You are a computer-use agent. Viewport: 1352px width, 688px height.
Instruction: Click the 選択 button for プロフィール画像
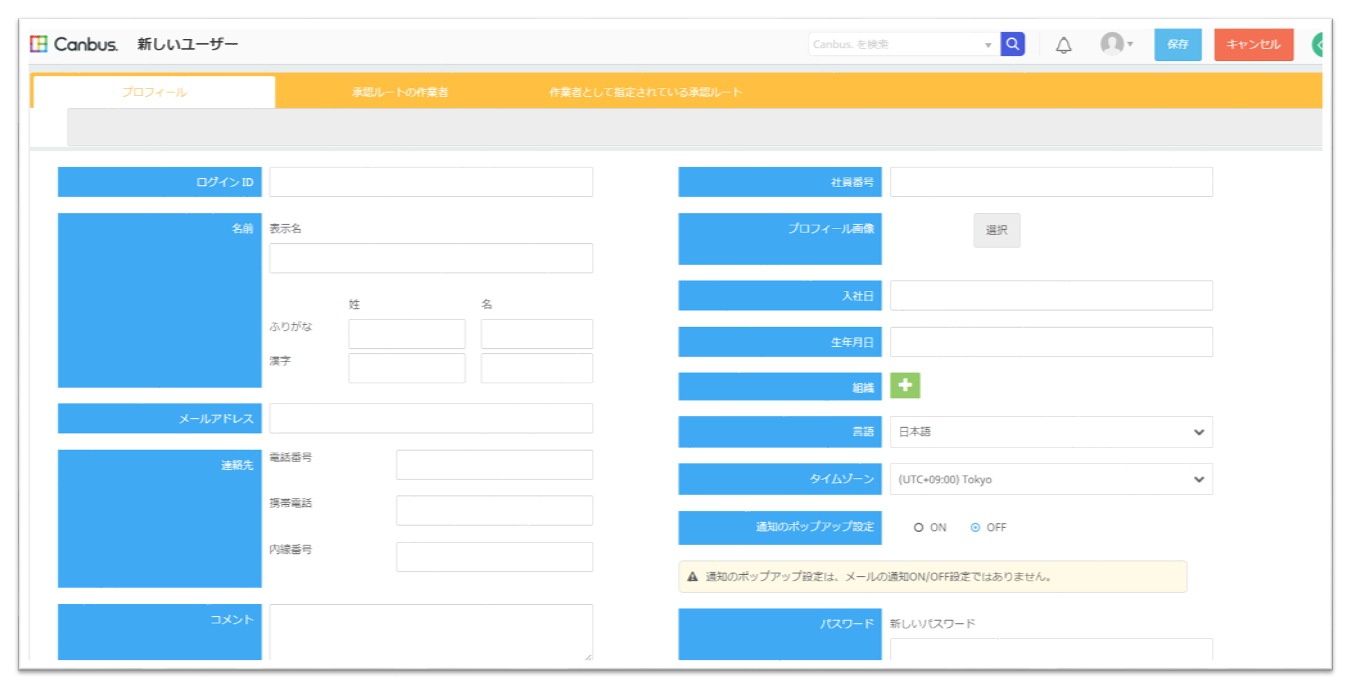pos(997,230)
